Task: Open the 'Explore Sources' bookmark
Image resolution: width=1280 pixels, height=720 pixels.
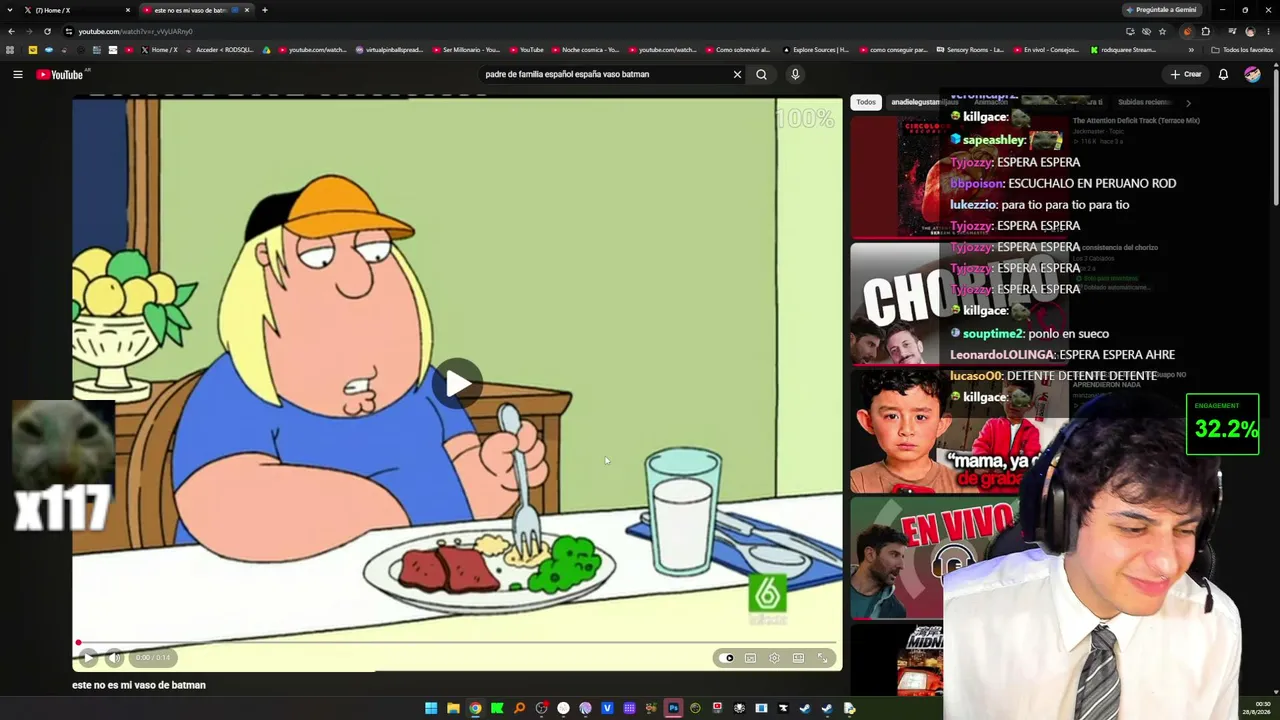Action: pos(816,50)
